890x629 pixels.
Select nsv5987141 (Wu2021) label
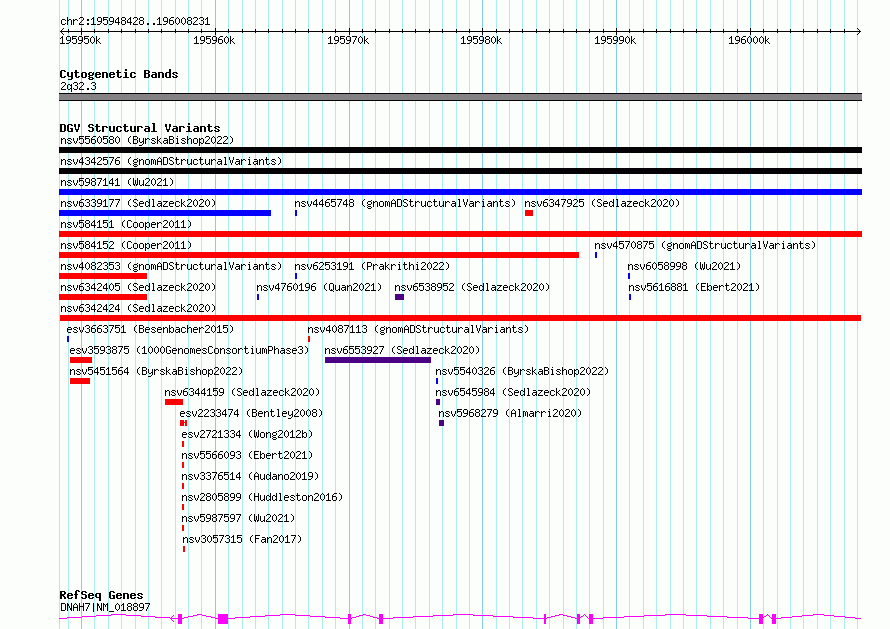click(117, 182)
